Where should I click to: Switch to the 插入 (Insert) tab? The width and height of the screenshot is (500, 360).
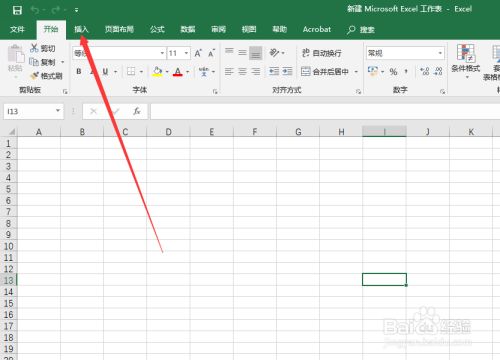point(81,29)
